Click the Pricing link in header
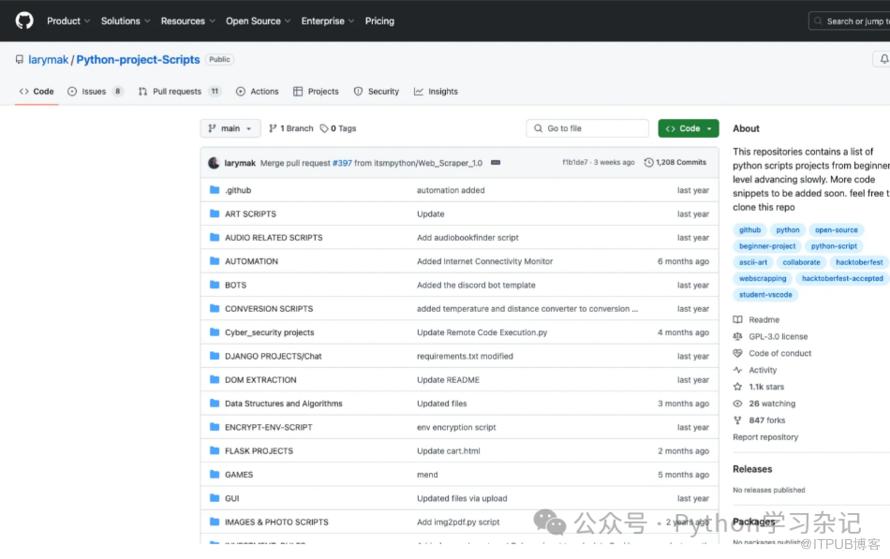890x559 pixels. tap(379, 21)
